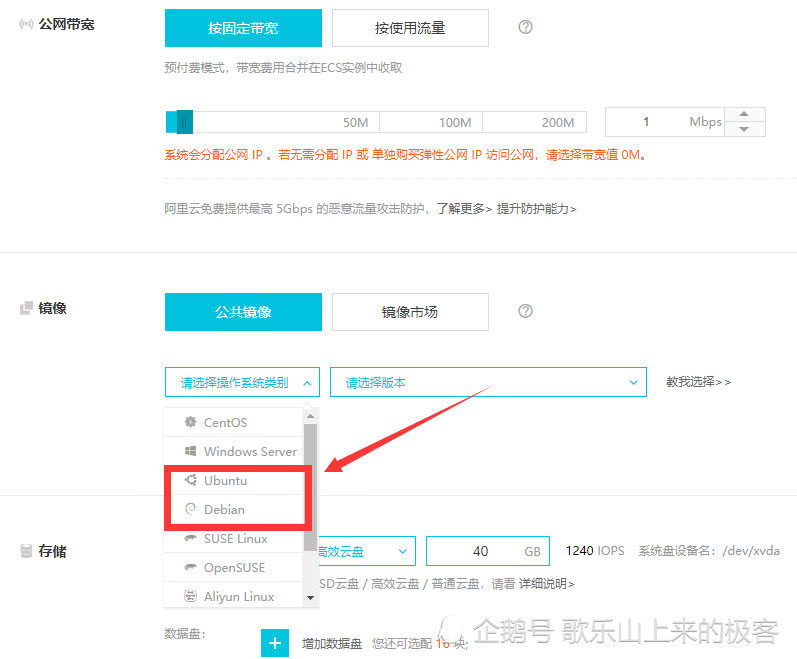Open the 提升防护能力 link

[536, 209]
